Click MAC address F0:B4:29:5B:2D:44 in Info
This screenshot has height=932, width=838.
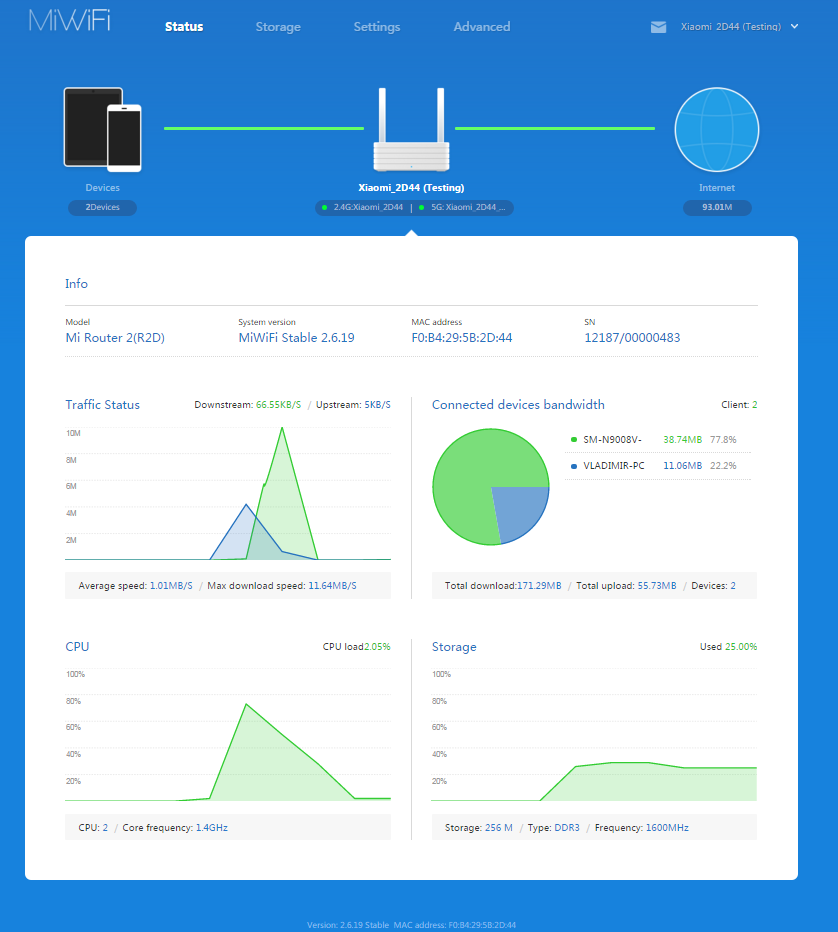462,338
